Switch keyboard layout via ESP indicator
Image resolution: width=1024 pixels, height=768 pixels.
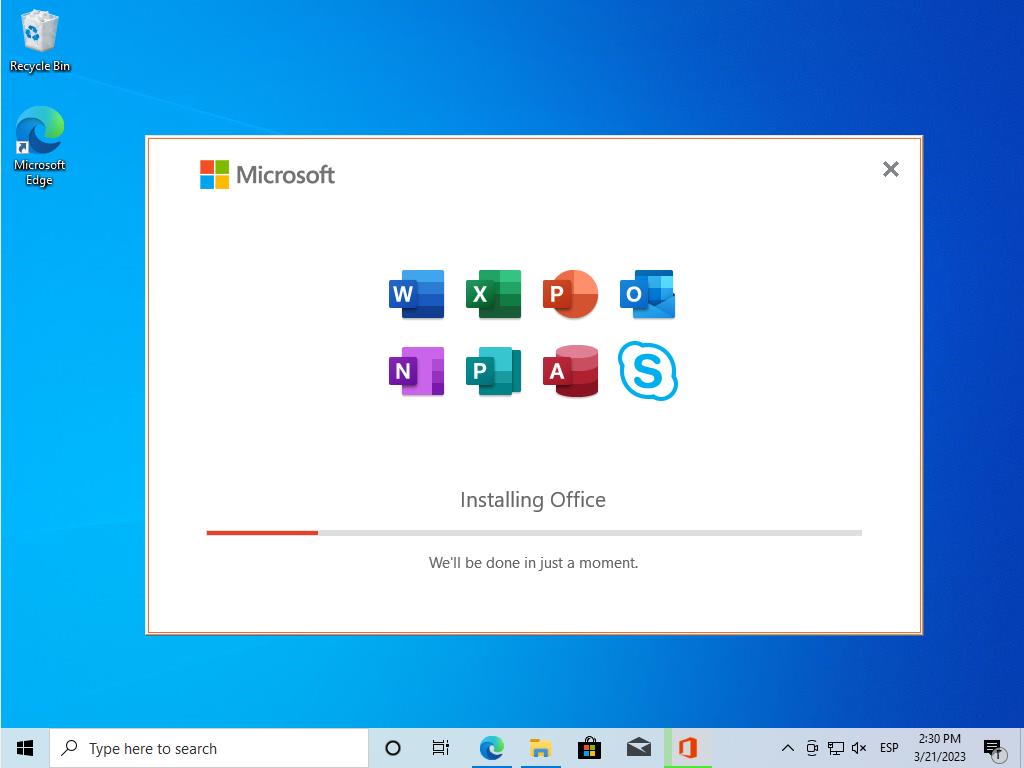[888, 747]
